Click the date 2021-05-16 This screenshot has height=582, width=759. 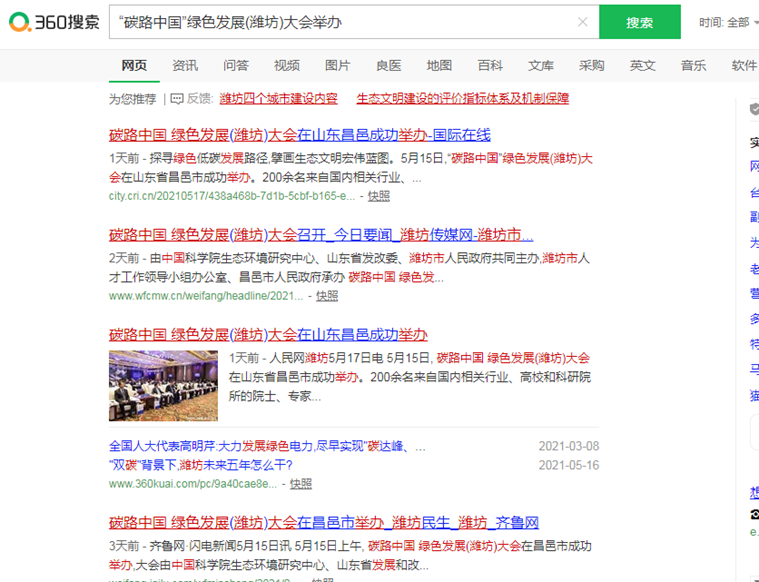569,465
